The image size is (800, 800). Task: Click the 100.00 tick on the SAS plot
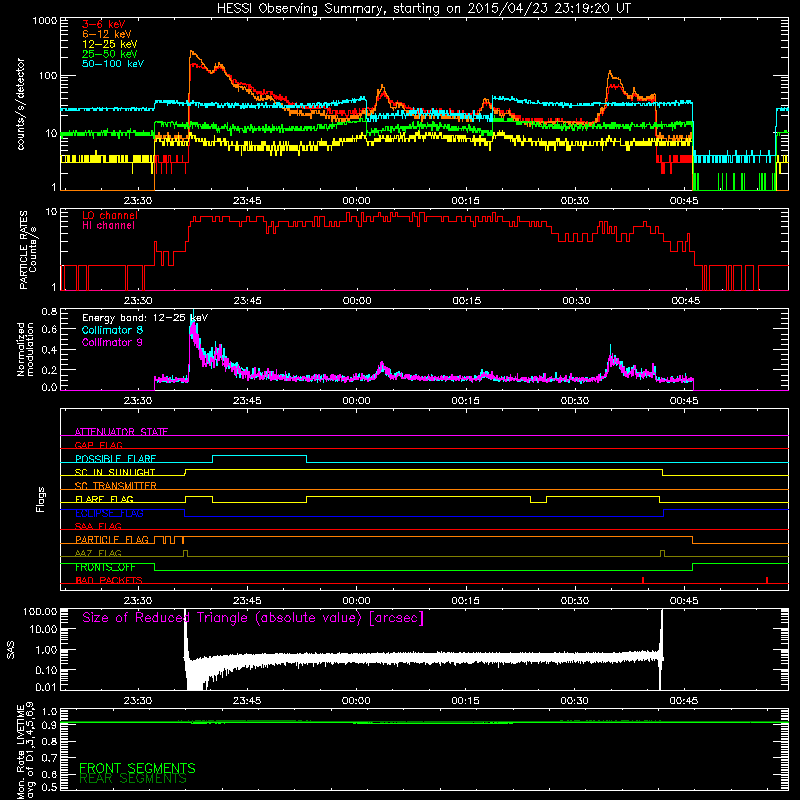pos(40,612)
